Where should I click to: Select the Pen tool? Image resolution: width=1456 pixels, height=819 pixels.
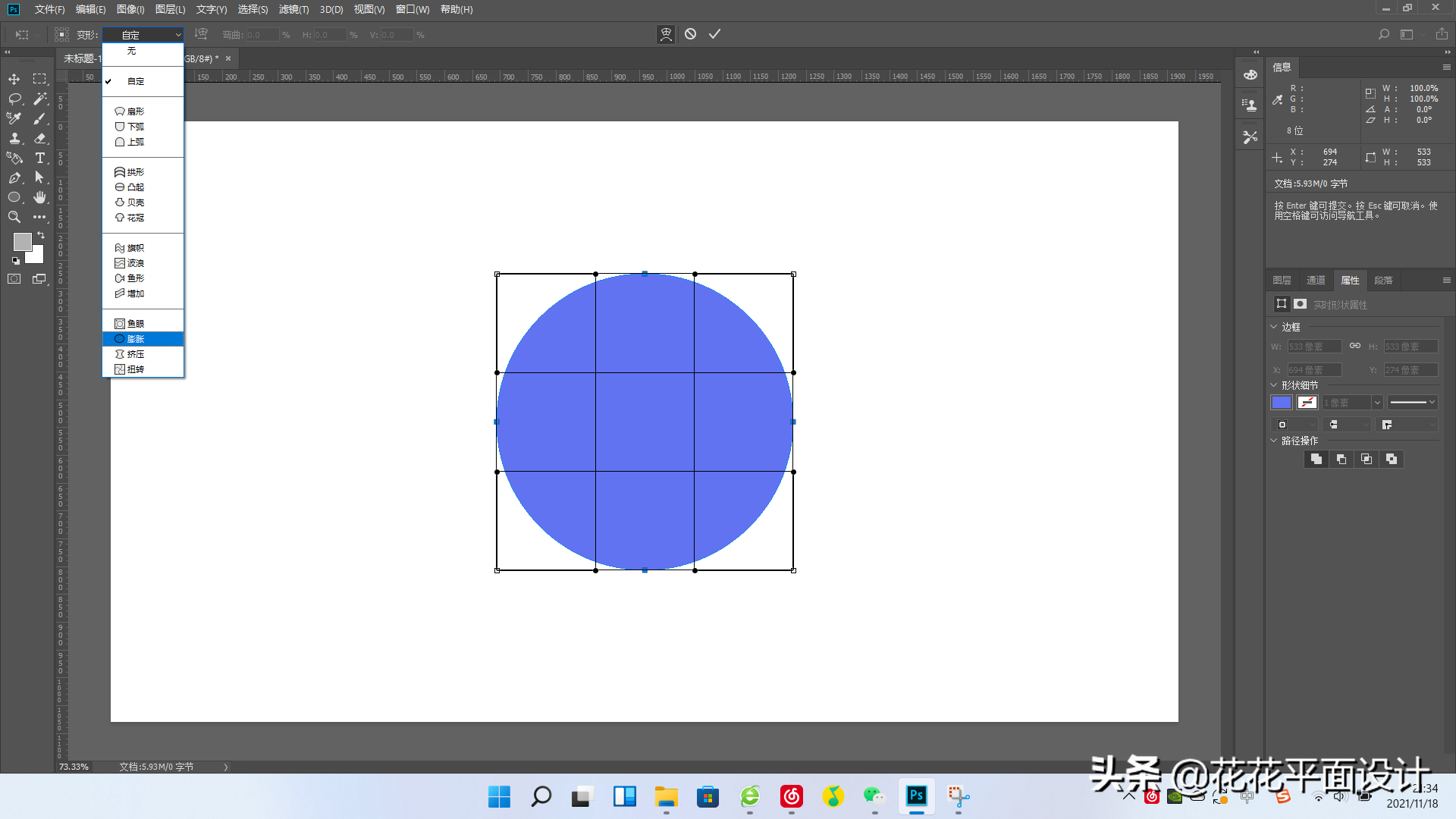coord(14,177)
